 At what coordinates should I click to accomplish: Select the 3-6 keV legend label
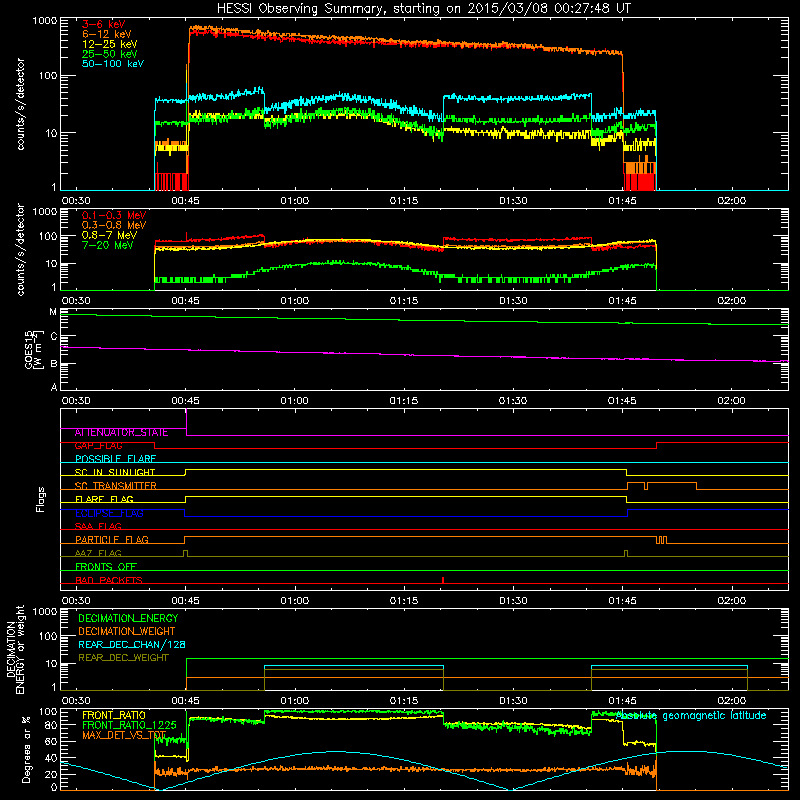pyautogui.click(x=103, y=24)
